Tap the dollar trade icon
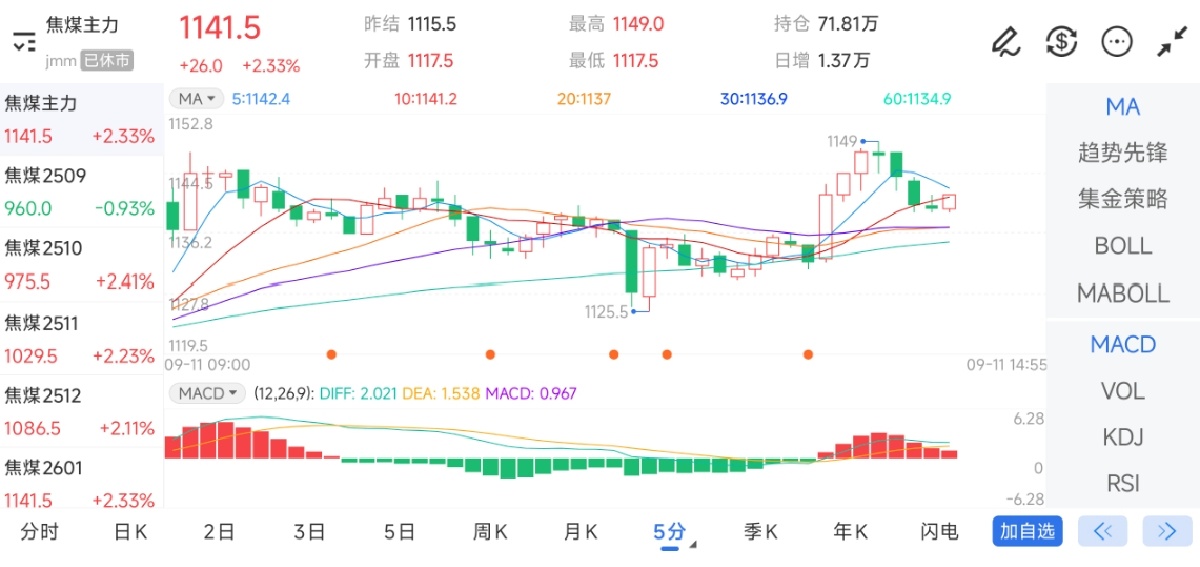The height and width of the screenshot is (567, 1200). pos(1061,41)
